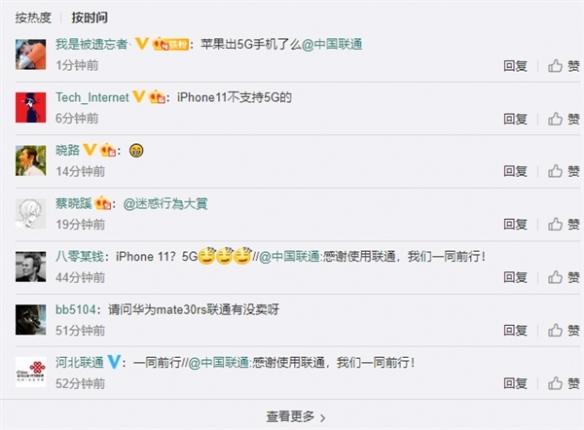The width and height of the screenshot is (584, 430).
Task: Sort comments by 按热度
Action: [33, 17]
